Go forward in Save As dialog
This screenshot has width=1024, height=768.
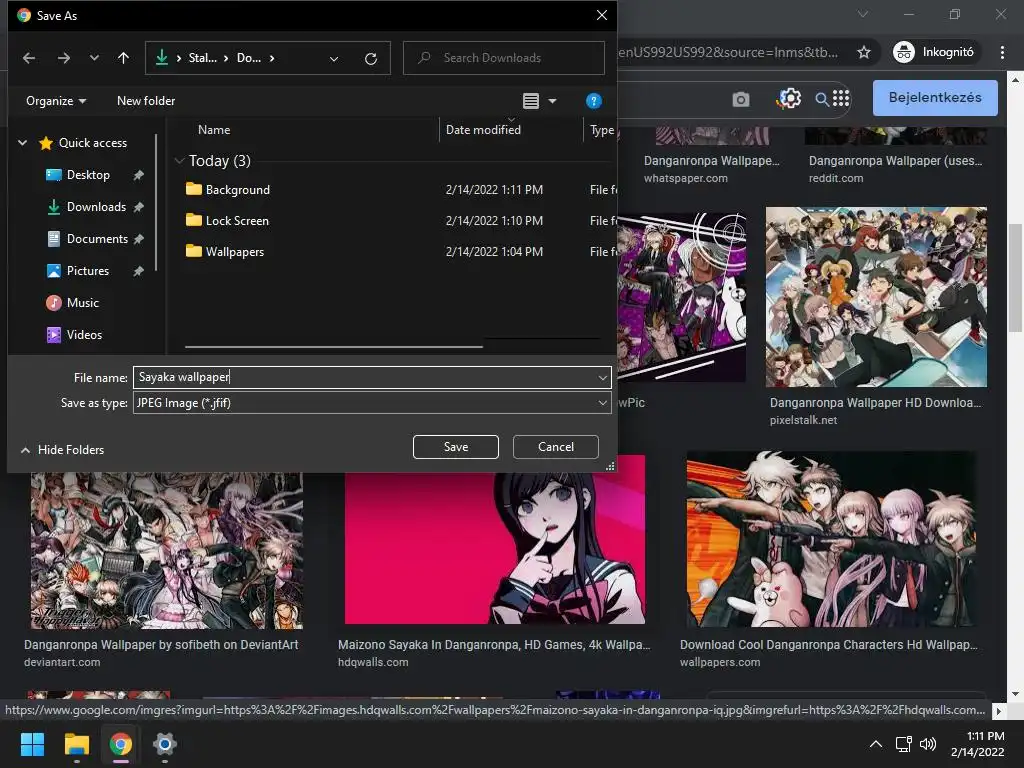pyautogui.click(x=63, y=58)
